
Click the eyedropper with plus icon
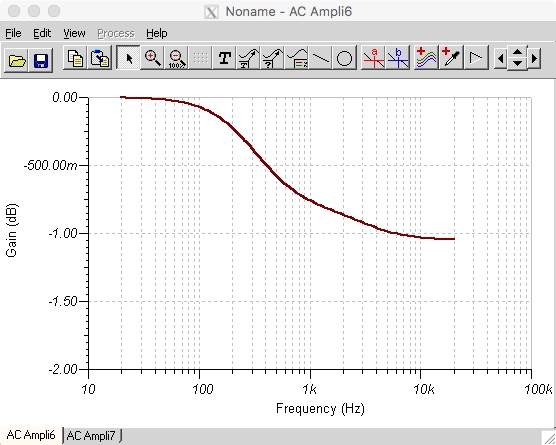click(451, 57)
